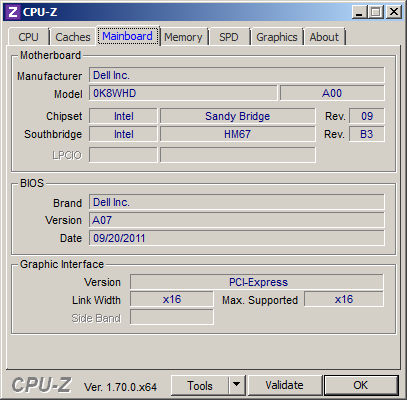Click the CPU-Z title bar logo icon

[x=12, y=12]
